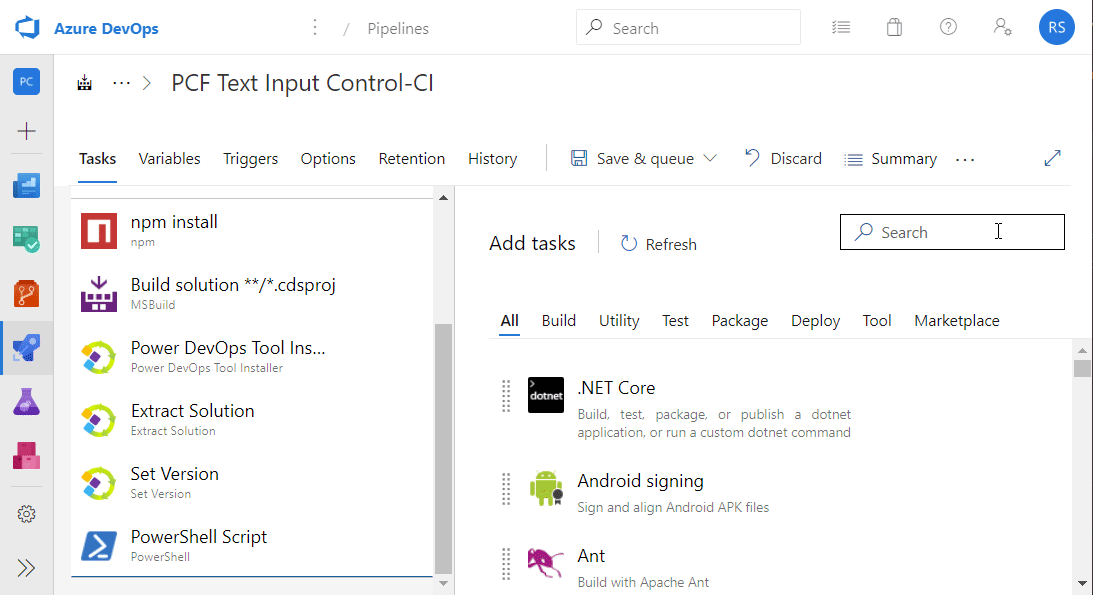The width and height of the screenshot is (1093, 595).
Task: Click the Ant task icon
Action: point(545,562)
